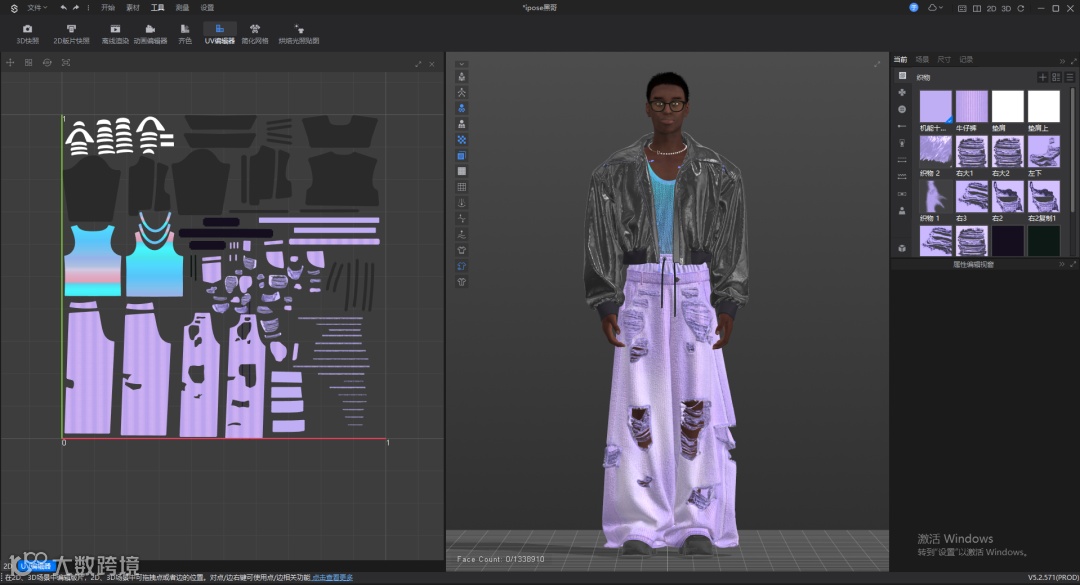1080x585 pixels.
Task: Open the 素材 menu
Action: pos(132,7)
